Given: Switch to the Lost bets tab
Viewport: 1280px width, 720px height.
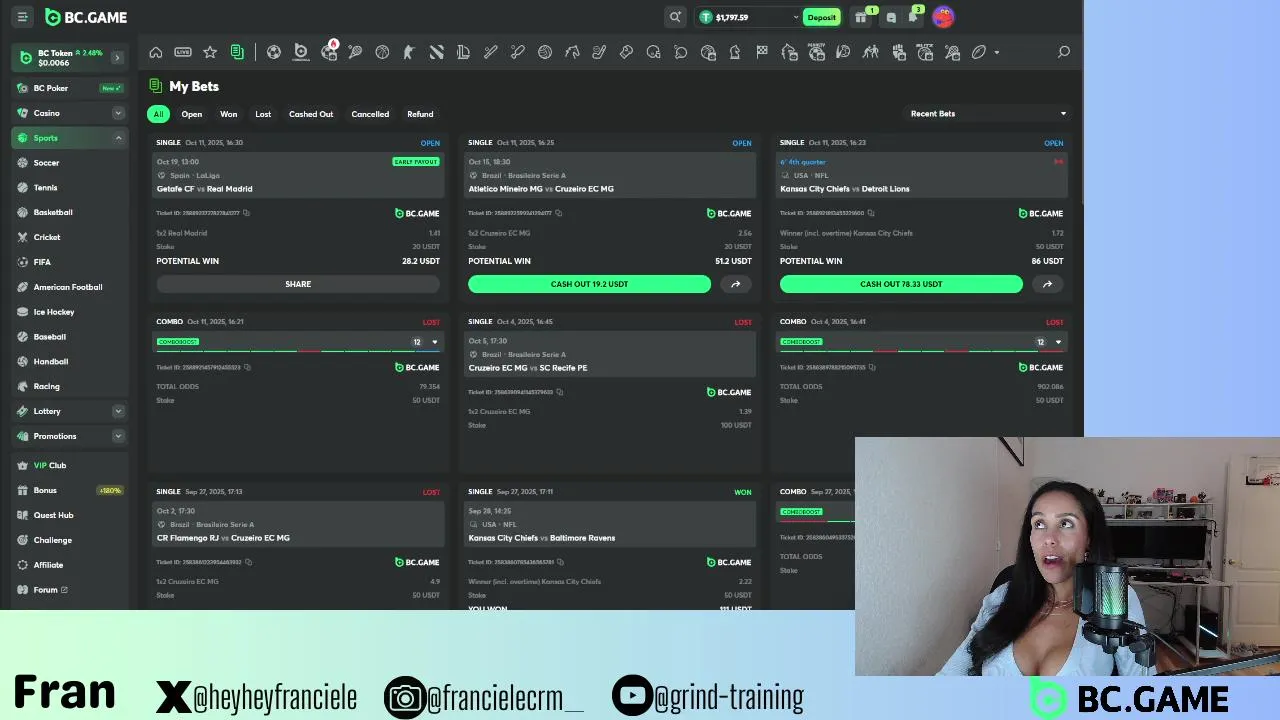Looking at the screenshot, I should pyautogui.click(x=263, y=114).
